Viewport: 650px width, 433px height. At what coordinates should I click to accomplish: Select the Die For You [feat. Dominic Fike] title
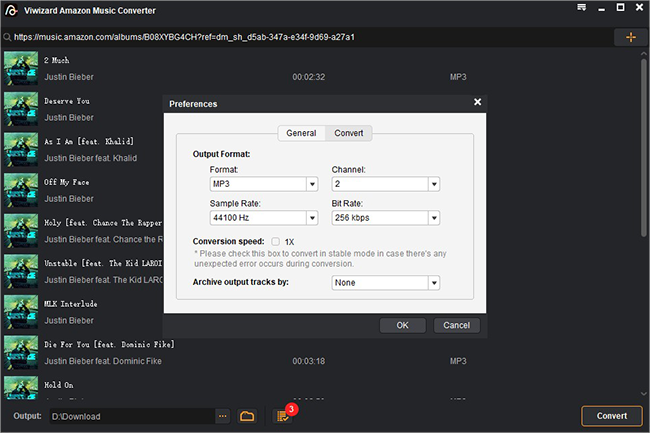109,345
